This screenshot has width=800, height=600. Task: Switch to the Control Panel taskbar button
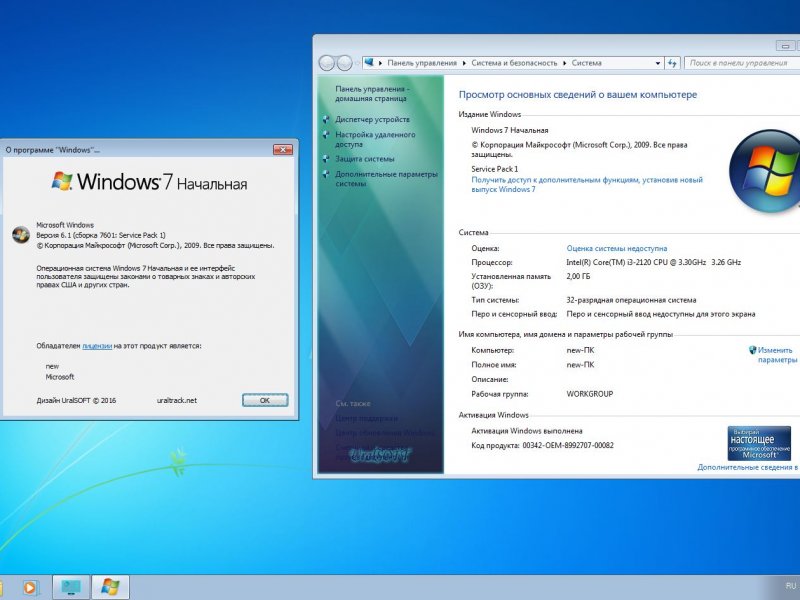point(71,587)
